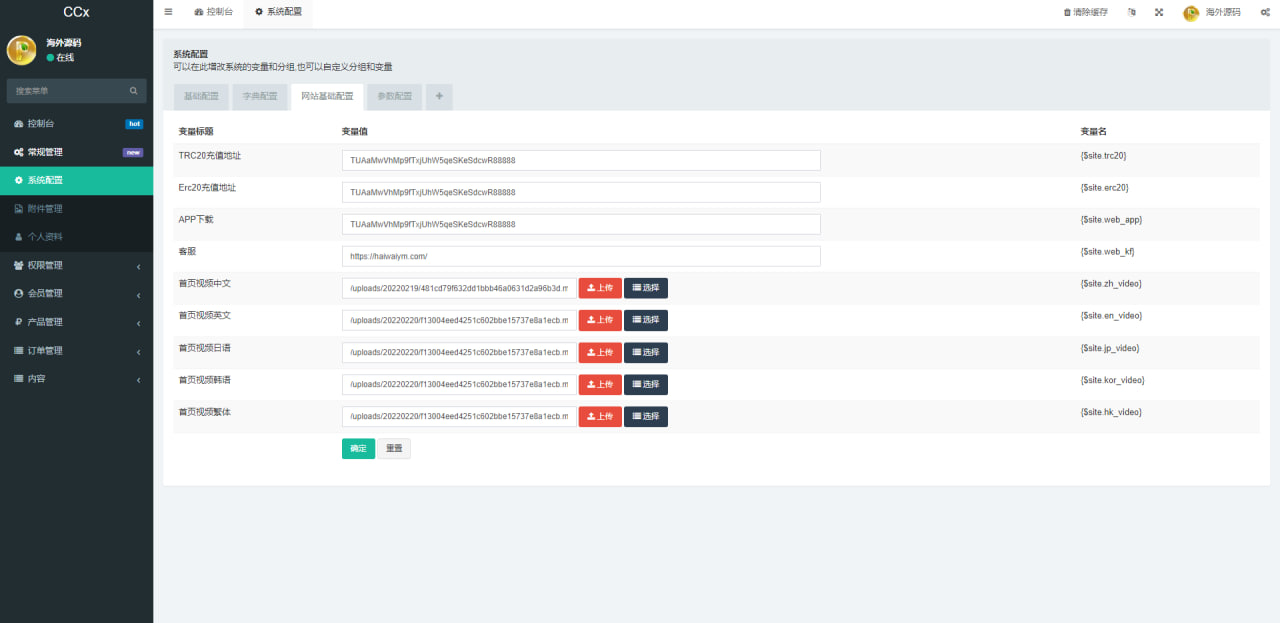The height and width of the screenshot is (623, 1280).
Task: Click 选择 button for 首页视频繁体
Action: pos(646,416)
